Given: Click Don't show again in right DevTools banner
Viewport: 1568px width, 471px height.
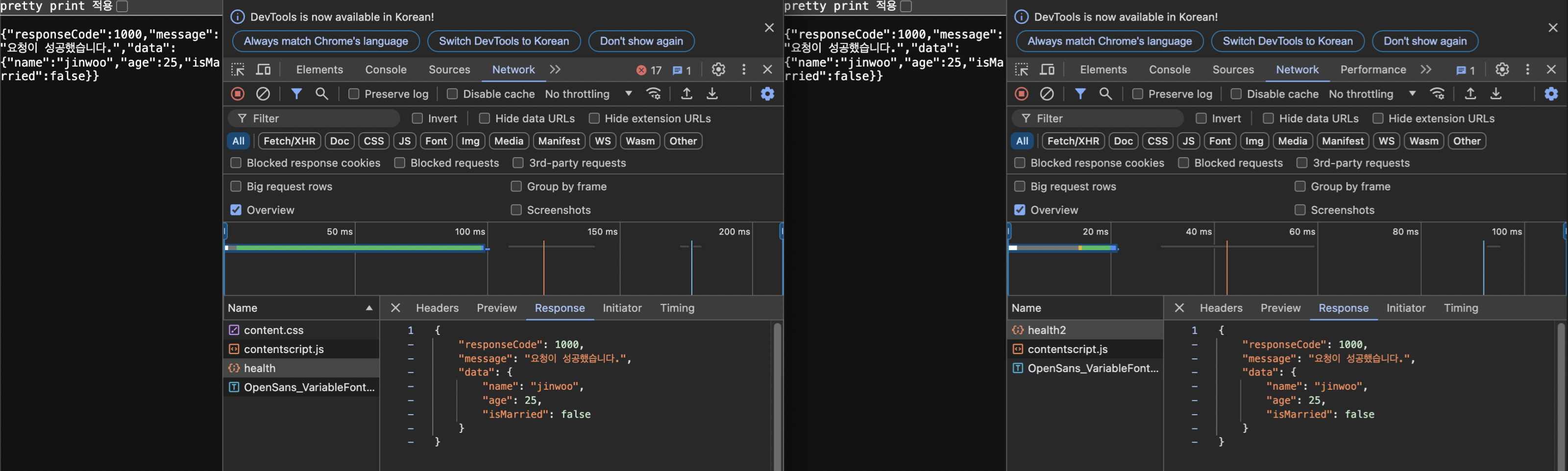Looking at the screenshot, I should (1424, 42).
